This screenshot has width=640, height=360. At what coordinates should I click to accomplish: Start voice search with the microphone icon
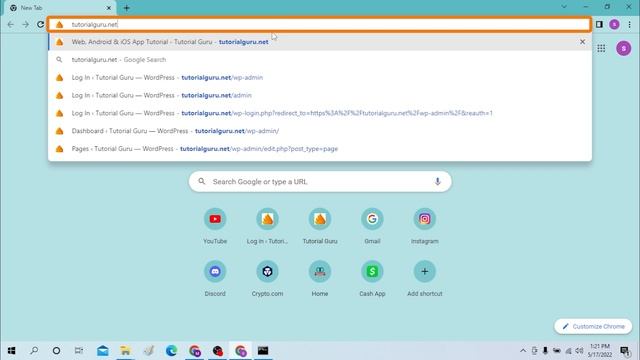[x=438, y=182]
